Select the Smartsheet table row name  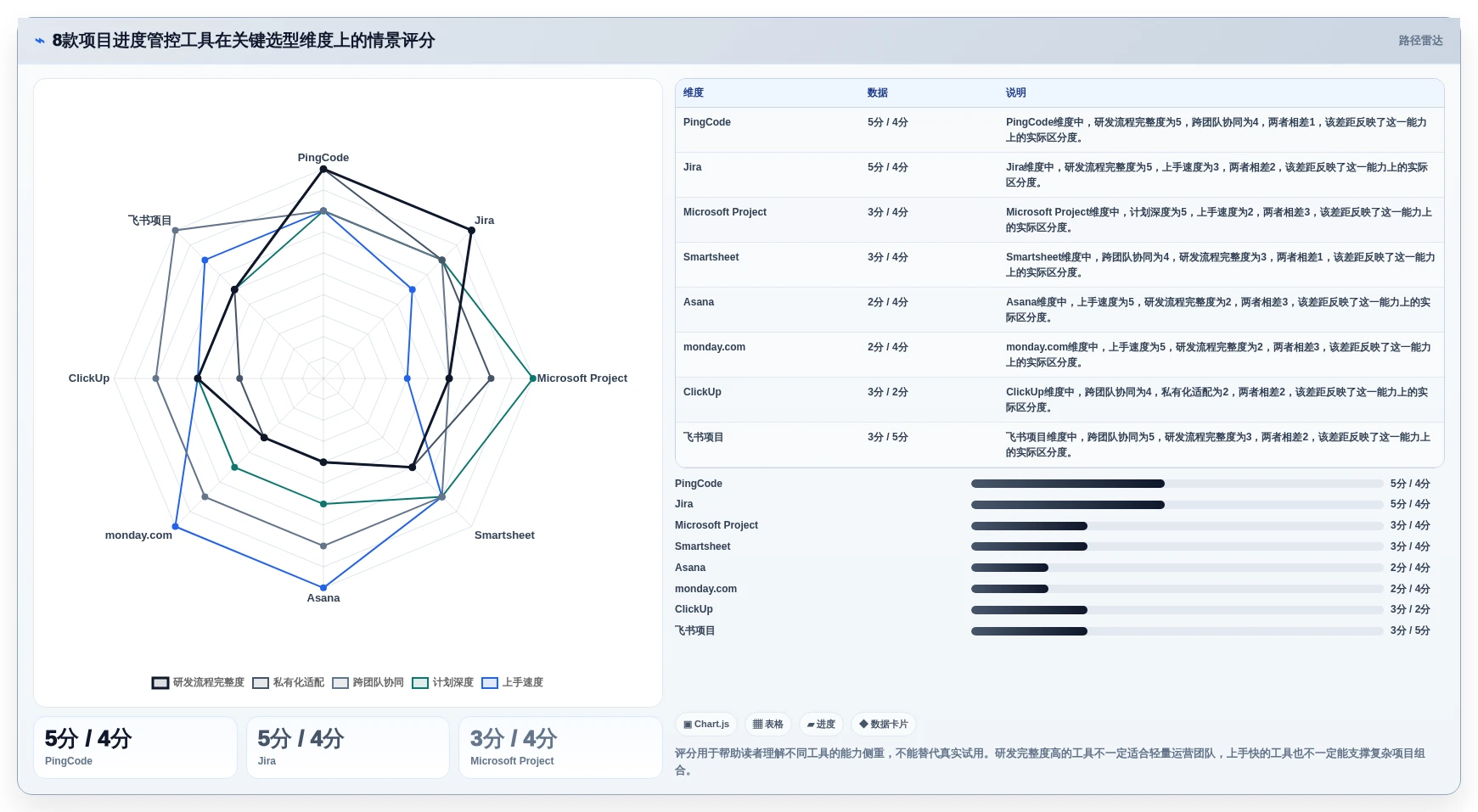tap(711, 257)
